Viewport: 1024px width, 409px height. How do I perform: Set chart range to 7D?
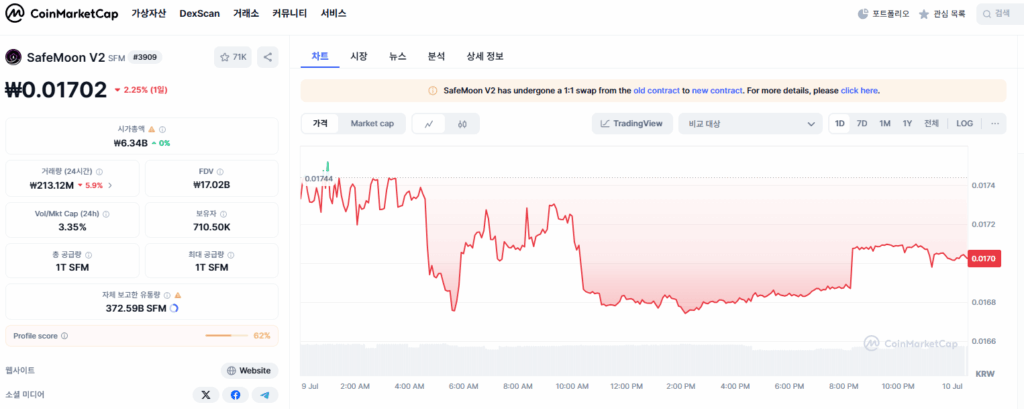pyautogui.click(x=862, y=123)
